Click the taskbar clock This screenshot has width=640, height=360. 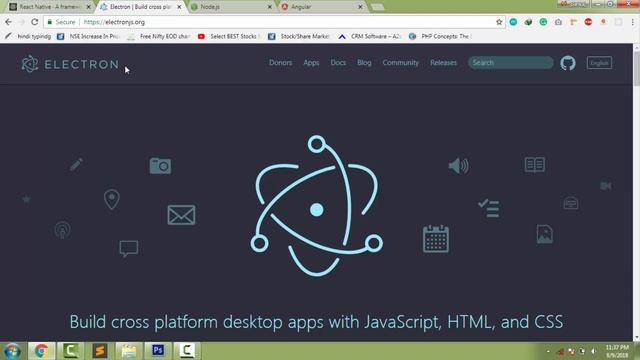point(617,351)
